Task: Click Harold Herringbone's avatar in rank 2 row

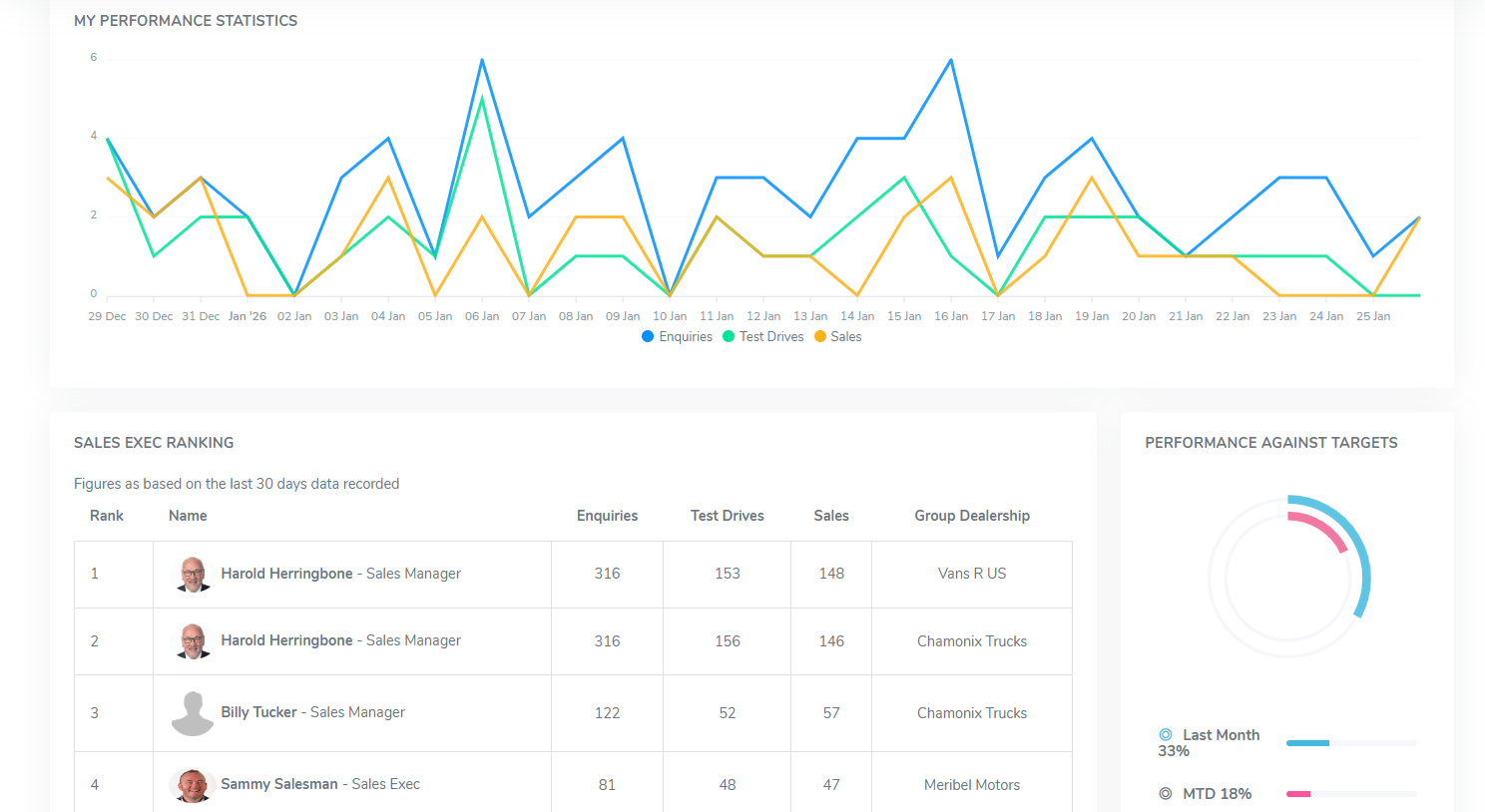Action: point(193,641)
